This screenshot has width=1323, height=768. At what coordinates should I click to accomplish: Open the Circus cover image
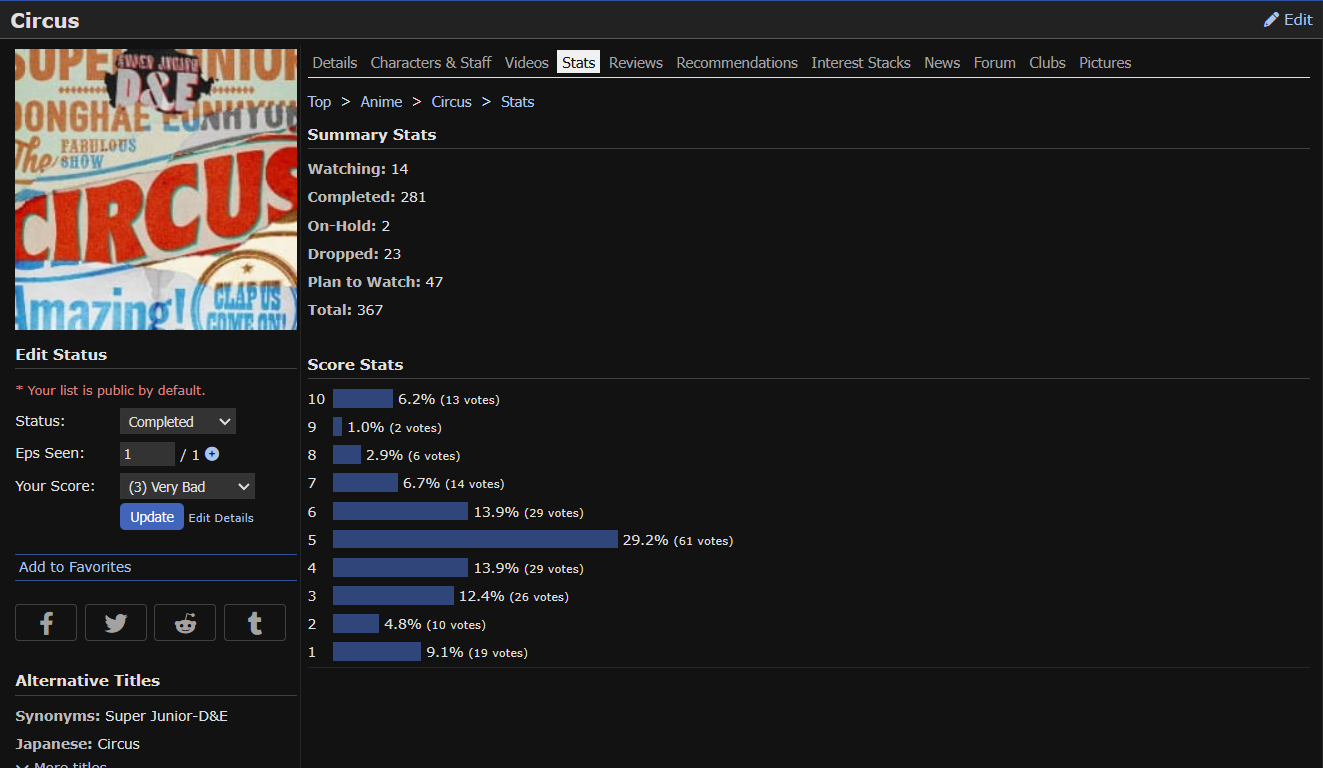[156, 189]
